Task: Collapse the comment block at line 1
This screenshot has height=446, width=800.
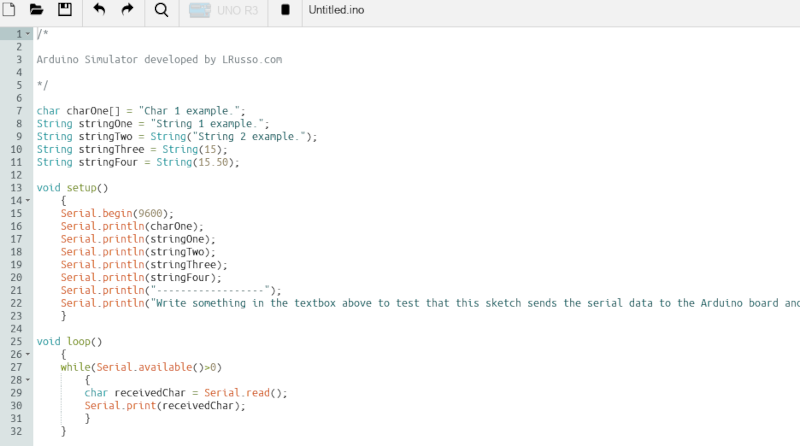Action: click(28, 34)
